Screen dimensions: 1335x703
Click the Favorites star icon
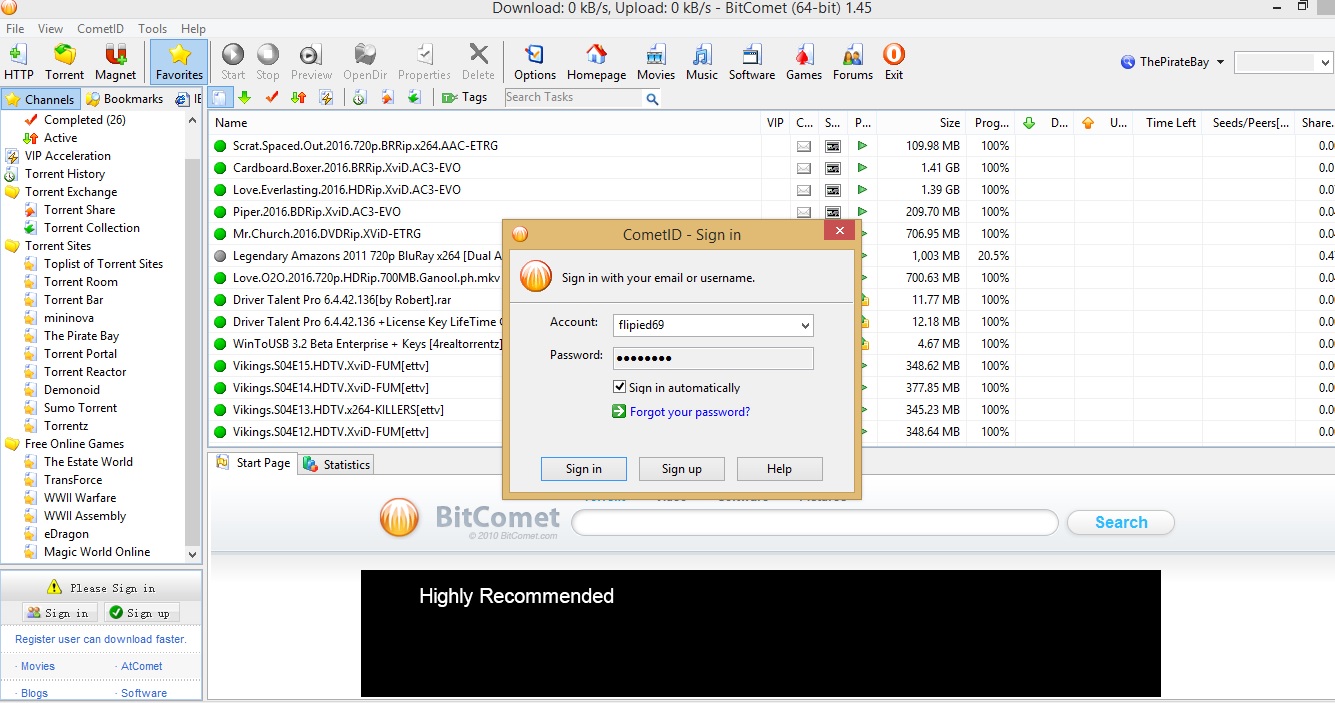pyautogui.click(x=178, y=62)
